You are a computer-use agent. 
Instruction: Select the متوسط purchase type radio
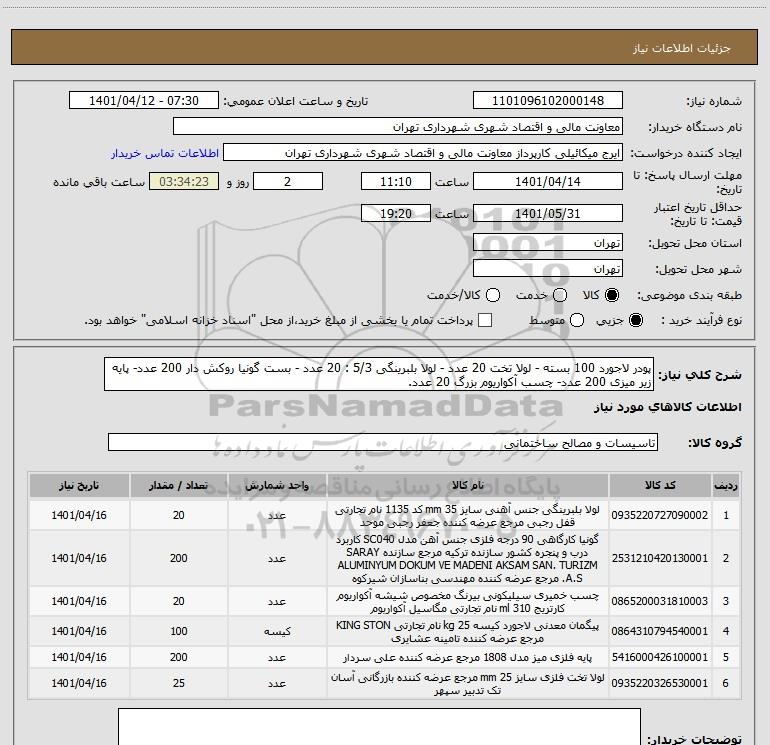click(x=577, y=320)
